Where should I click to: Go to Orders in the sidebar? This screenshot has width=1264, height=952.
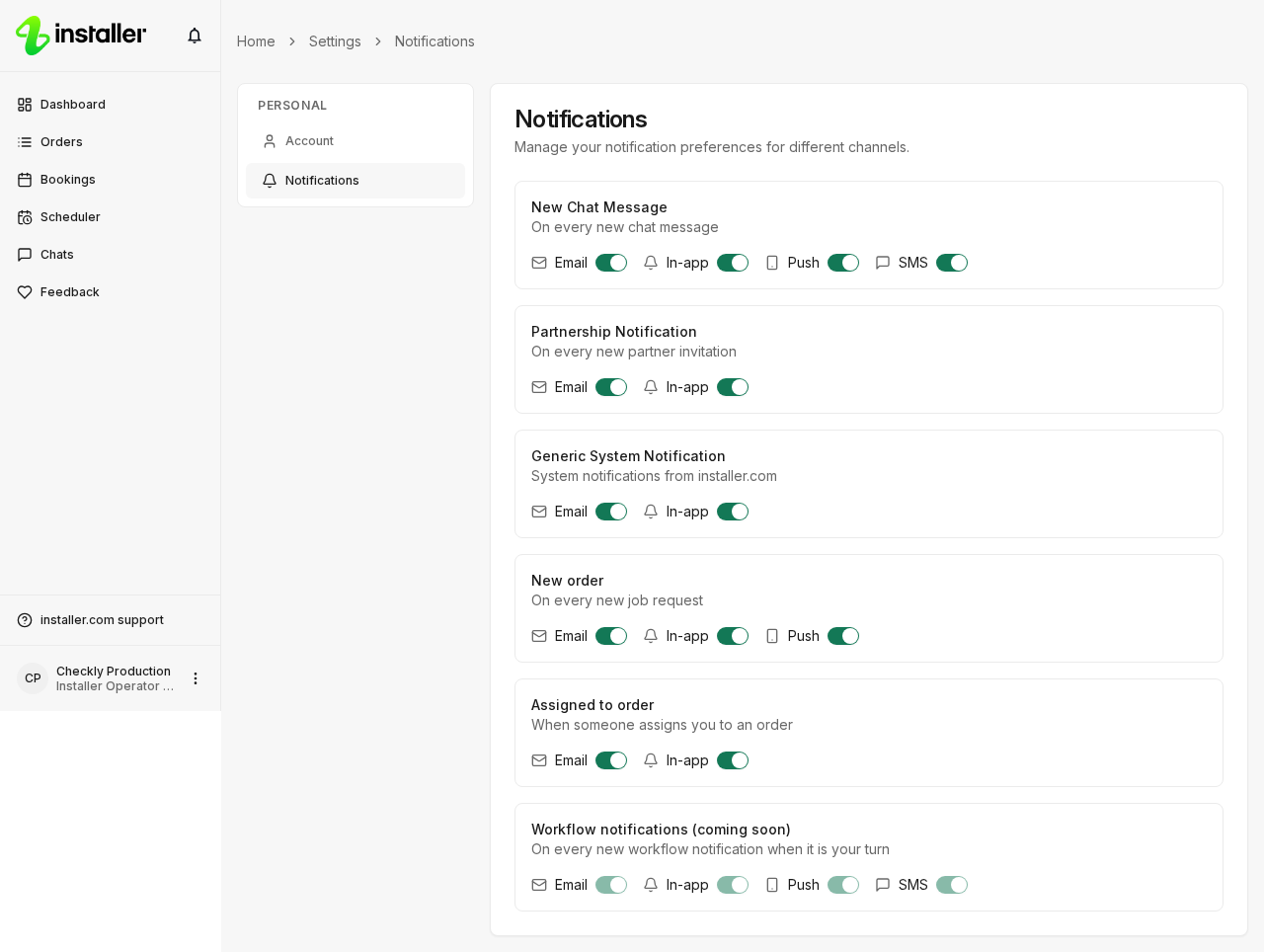point(110,142)
